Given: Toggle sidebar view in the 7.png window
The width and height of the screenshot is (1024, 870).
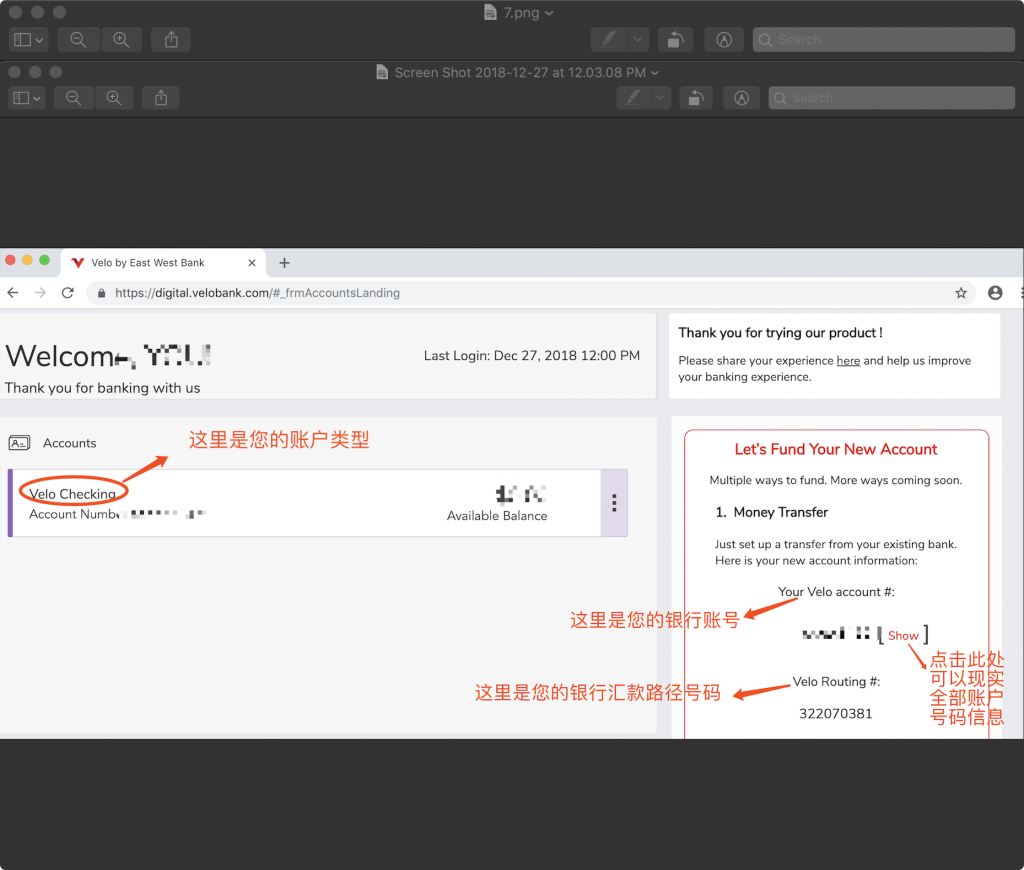Looking at the screenshot, I should pos(28,40).
